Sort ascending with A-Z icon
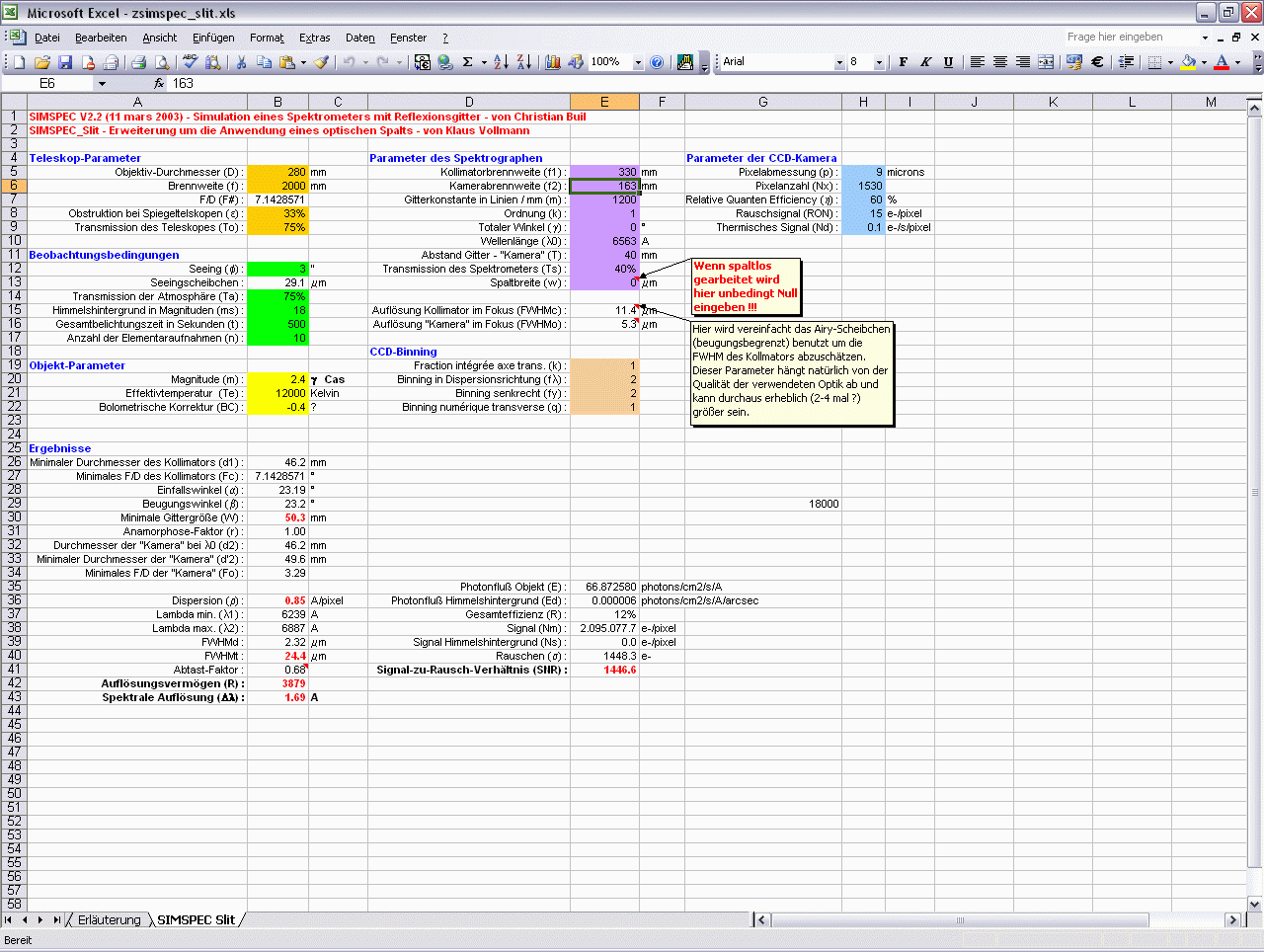The width and height of the screenshot is (1264, 952). [501, 62]
